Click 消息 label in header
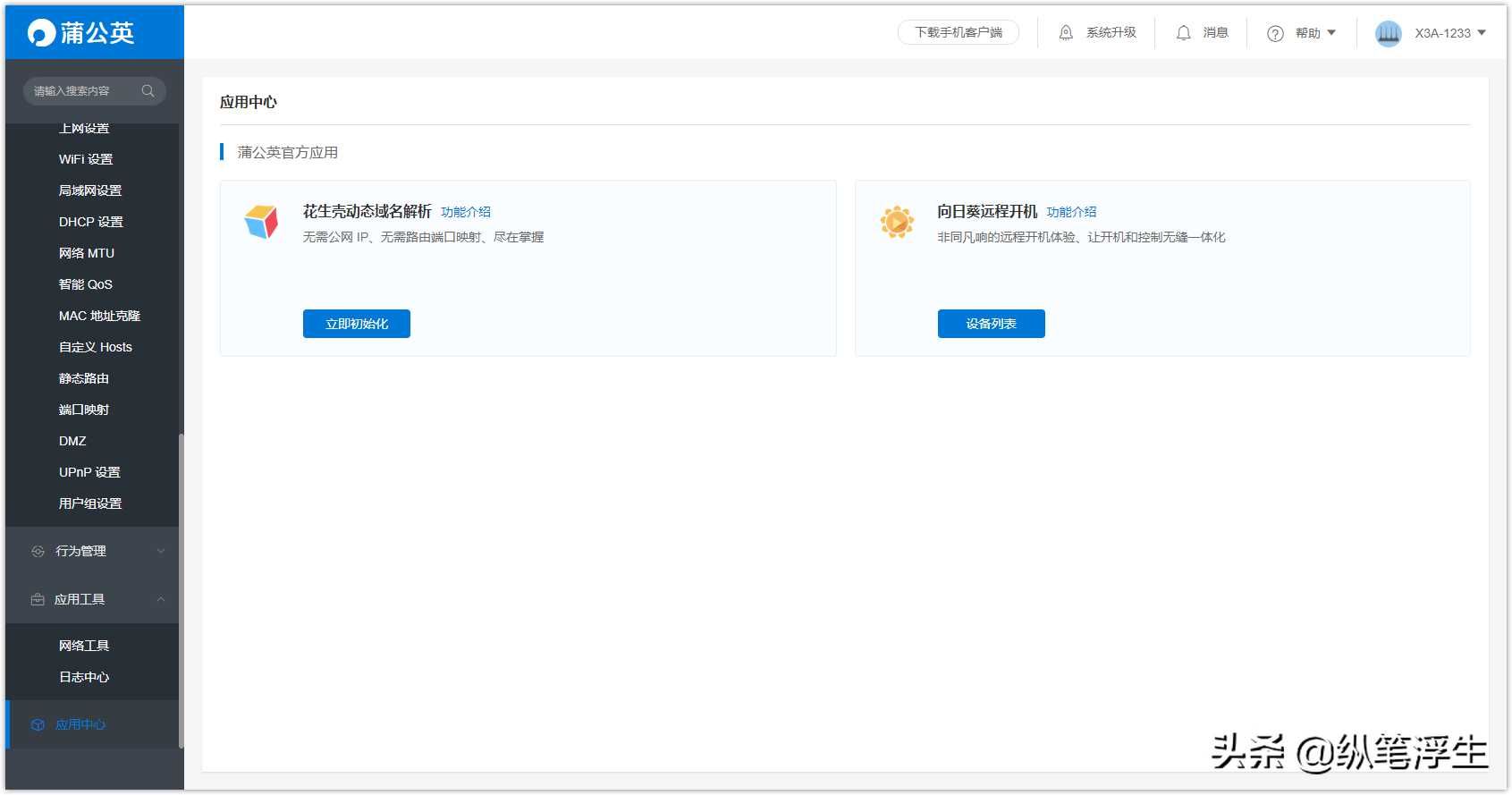Screen dimensions: 1512x795 1216,32
